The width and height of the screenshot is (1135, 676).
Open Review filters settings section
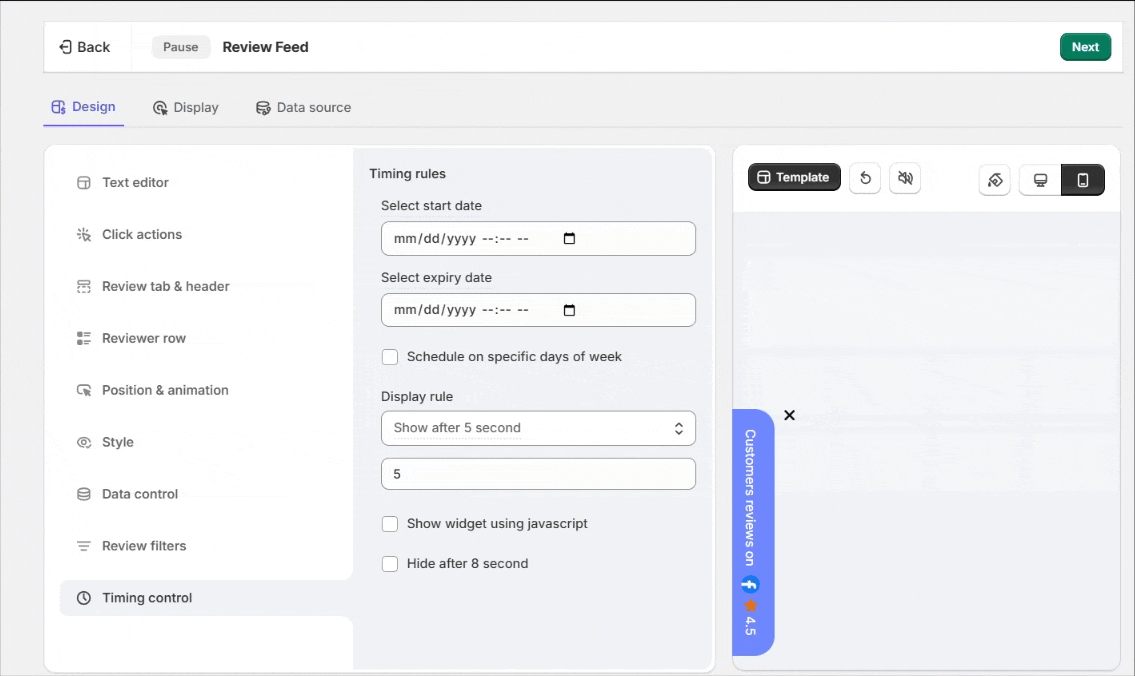click(144, 546)
